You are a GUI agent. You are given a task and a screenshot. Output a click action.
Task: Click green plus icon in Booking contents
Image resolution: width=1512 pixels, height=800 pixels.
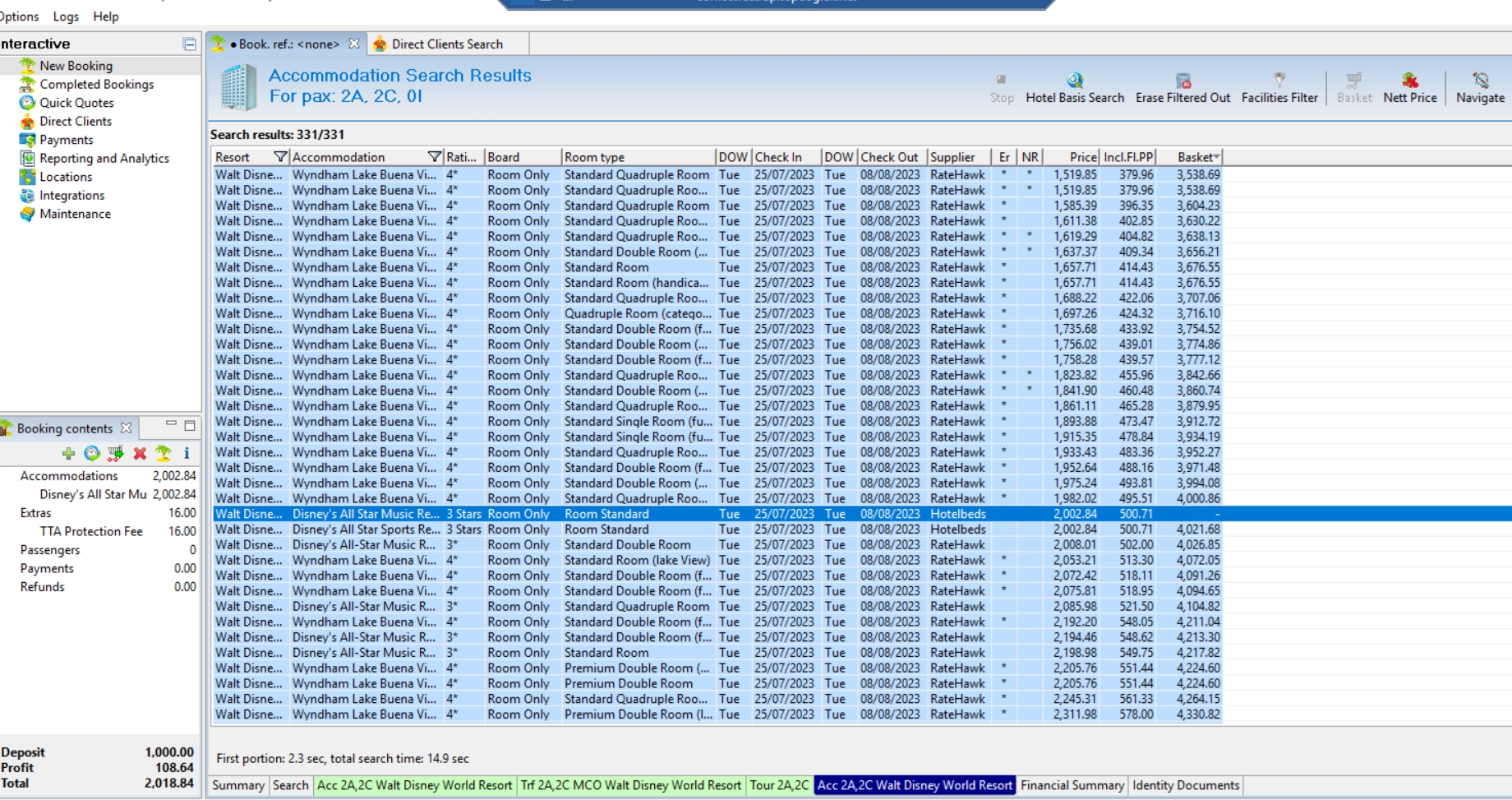pos(68,453)
